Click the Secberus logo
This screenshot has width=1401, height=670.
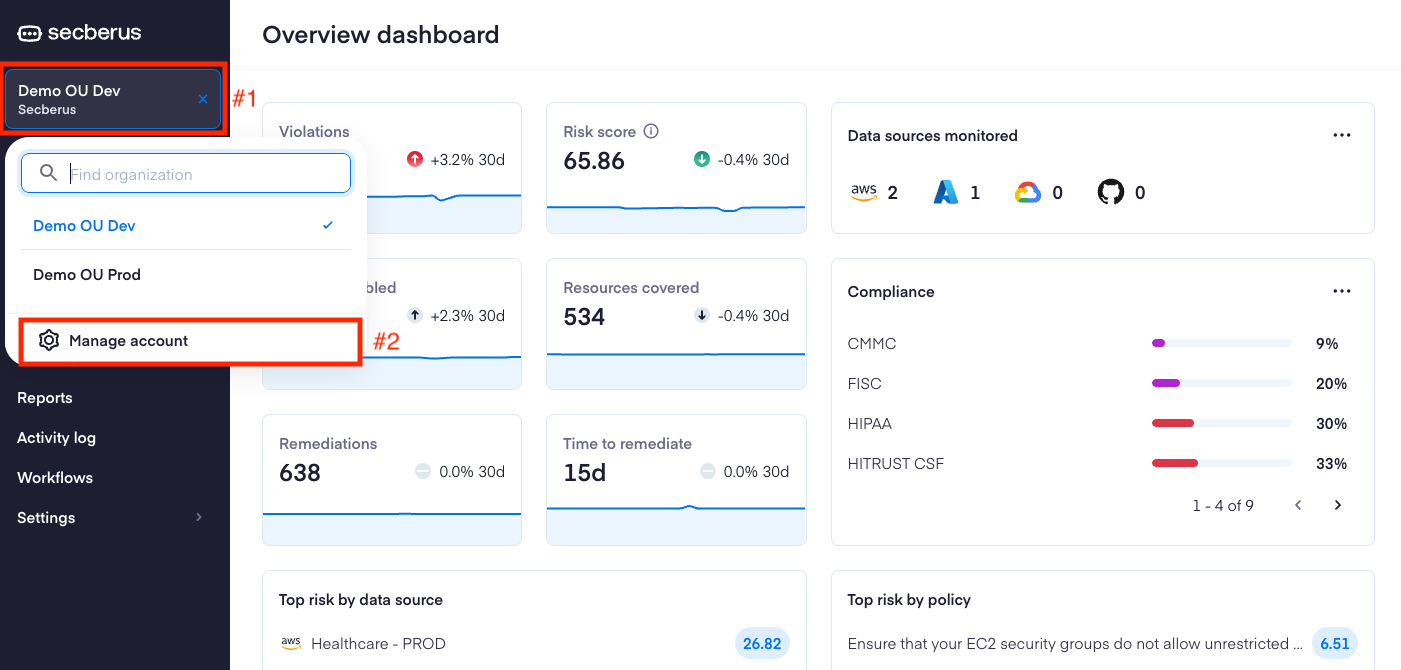pos(80,33)
